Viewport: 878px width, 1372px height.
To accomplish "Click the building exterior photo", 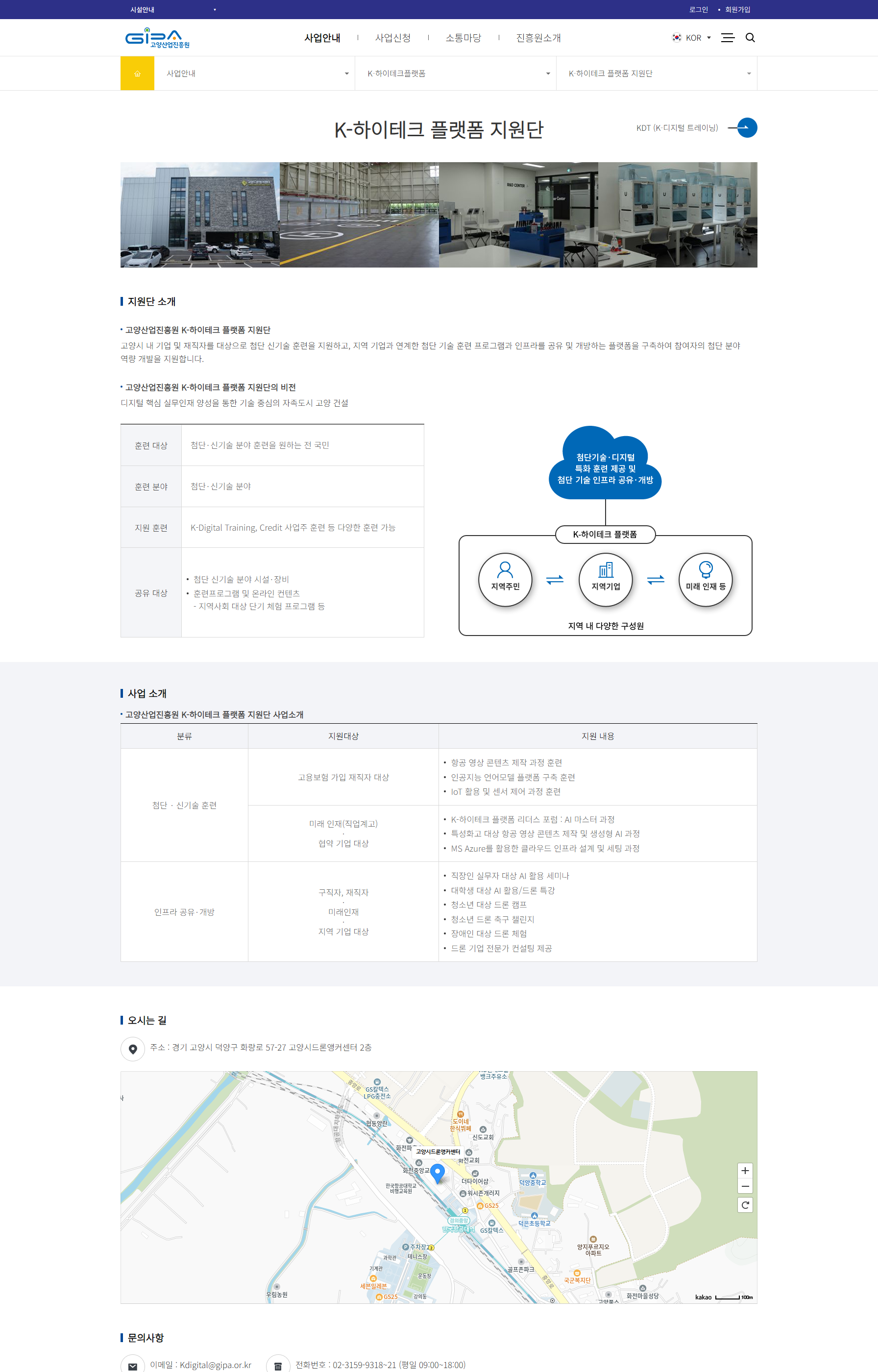I will coord(200,215).
